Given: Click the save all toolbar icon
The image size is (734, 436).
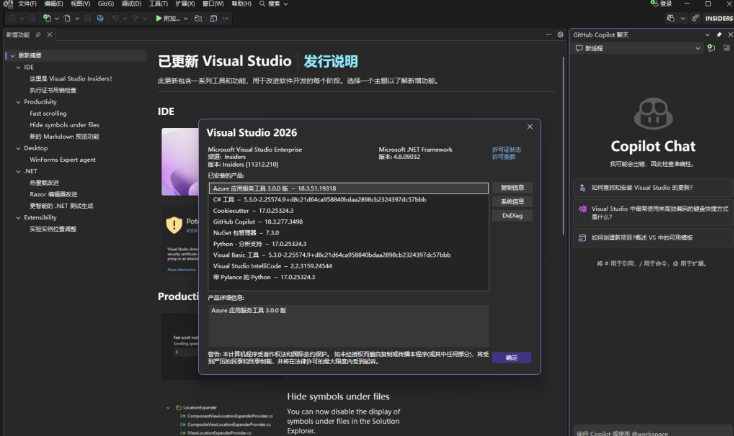Looking at the screenshot, I should 100,18.
